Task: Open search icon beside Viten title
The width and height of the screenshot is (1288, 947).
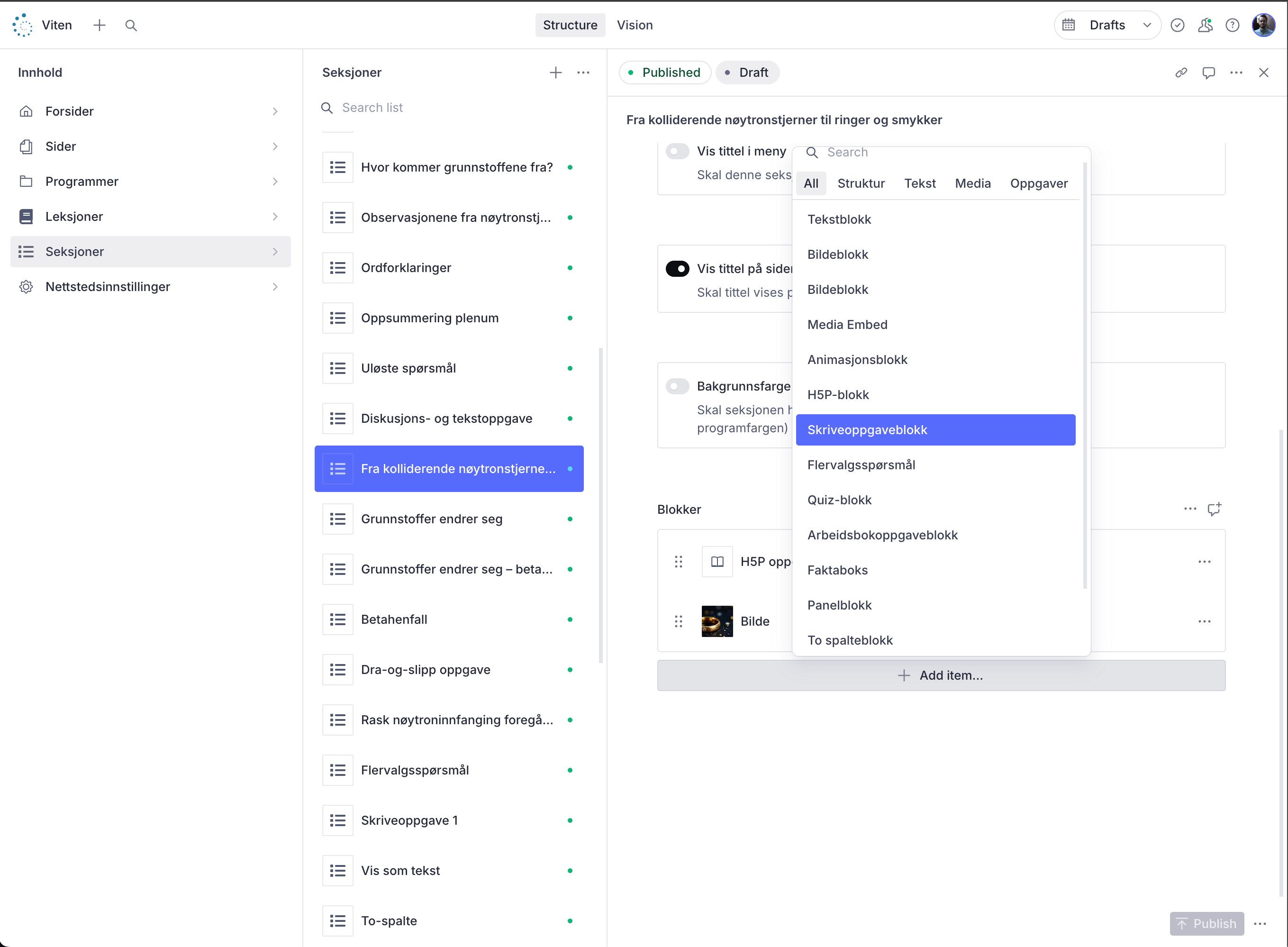Action: (x=131, y=25)
